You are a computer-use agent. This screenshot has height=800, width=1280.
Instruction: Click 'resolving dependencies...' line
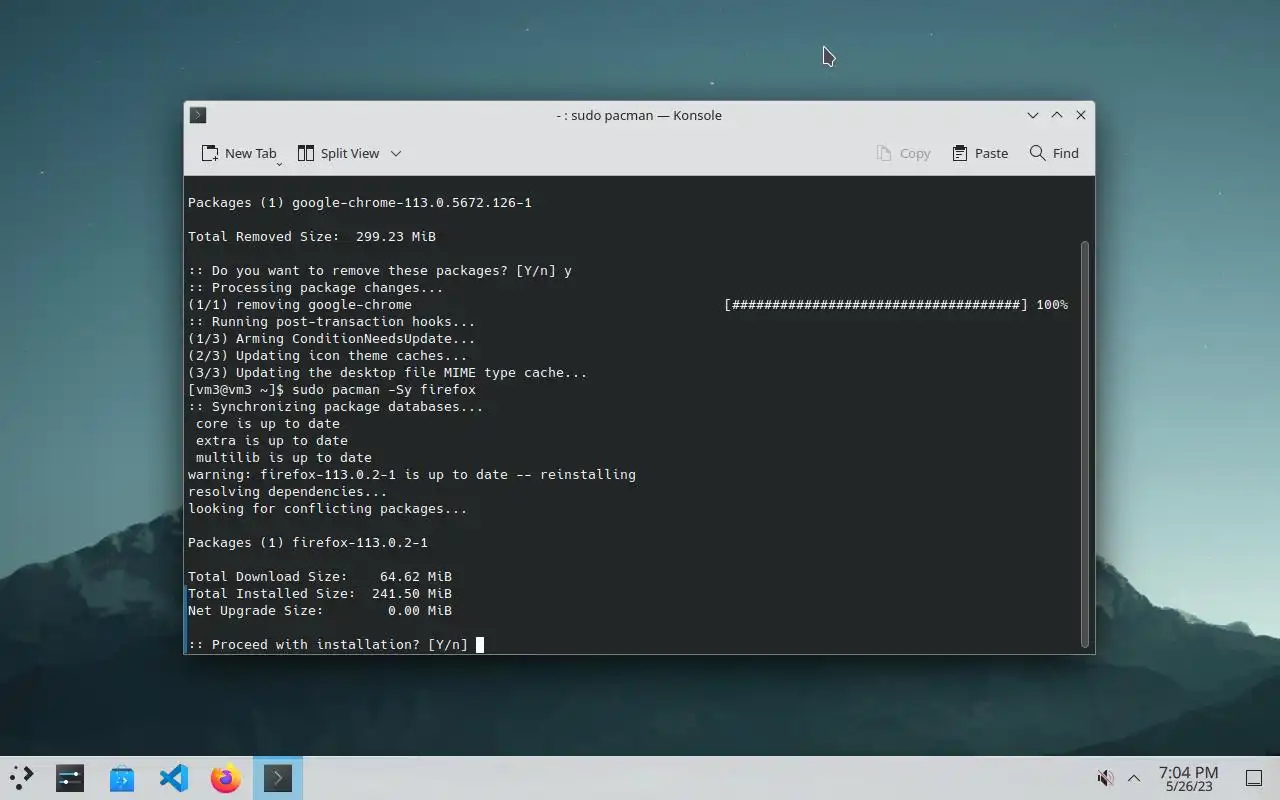pyautogui.click(x=288, y=491)
